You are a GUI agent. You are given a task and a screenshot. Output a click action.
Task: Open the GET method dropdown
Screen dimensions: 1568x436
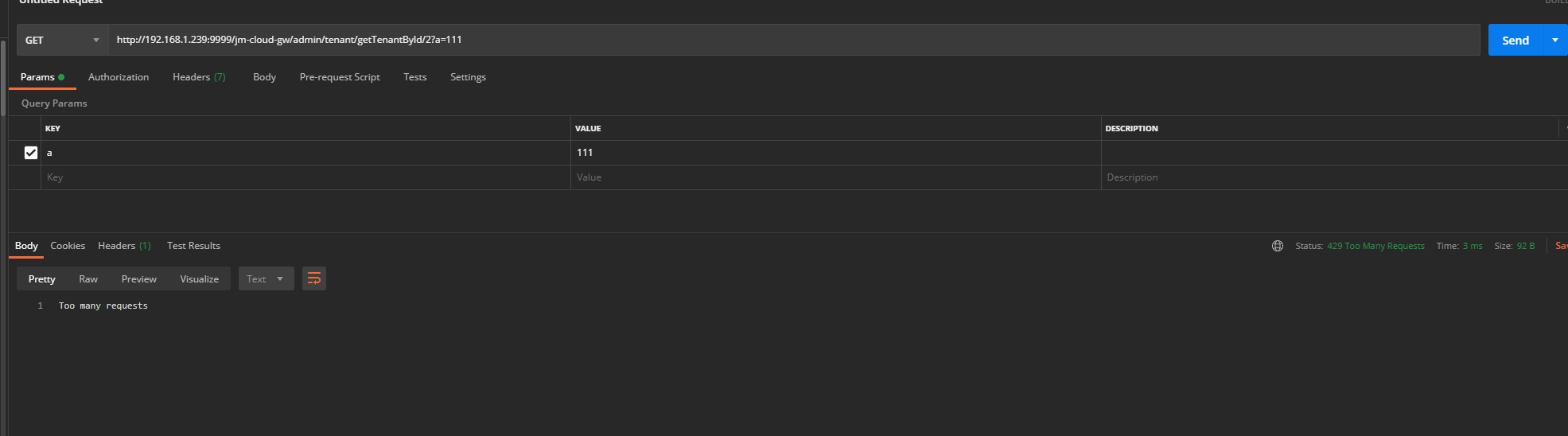click(x=63, y=40)
